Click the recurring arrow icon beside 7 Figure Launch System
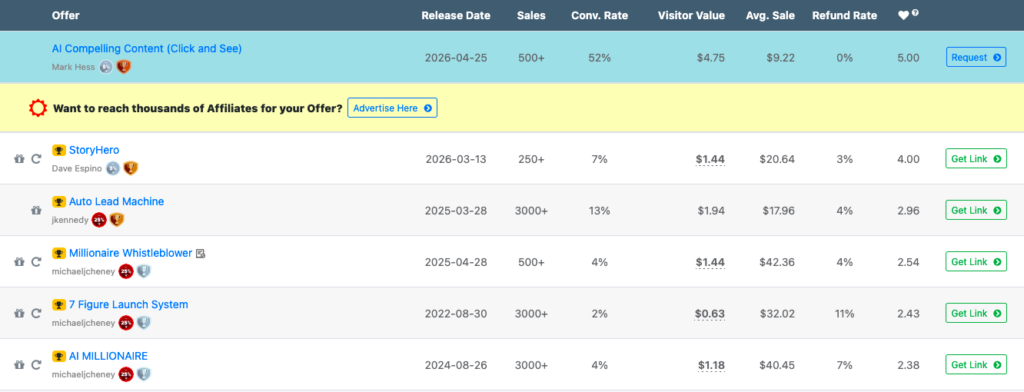 (x=37, y=313)
